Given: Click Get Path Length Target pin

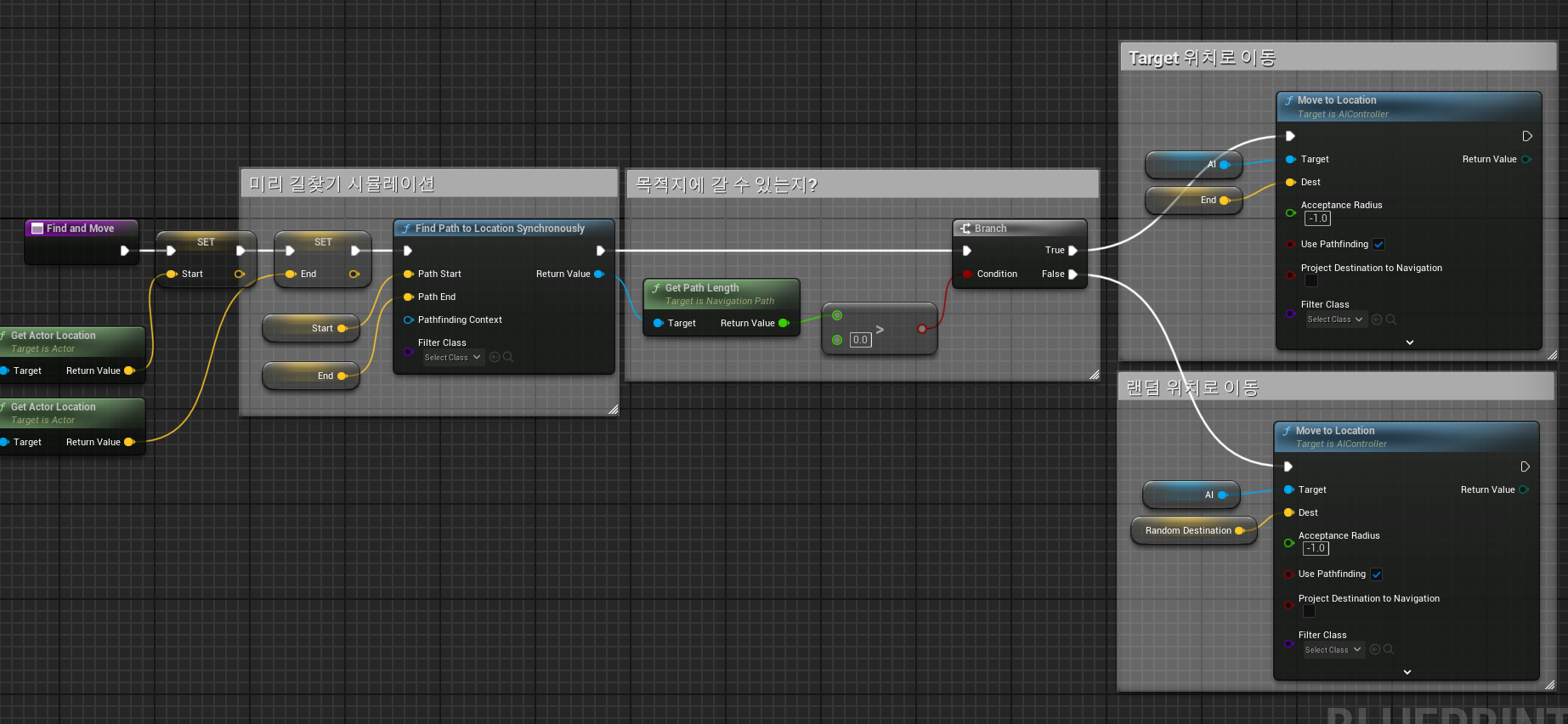Looking at the screenshot, I should click(658, 323).
